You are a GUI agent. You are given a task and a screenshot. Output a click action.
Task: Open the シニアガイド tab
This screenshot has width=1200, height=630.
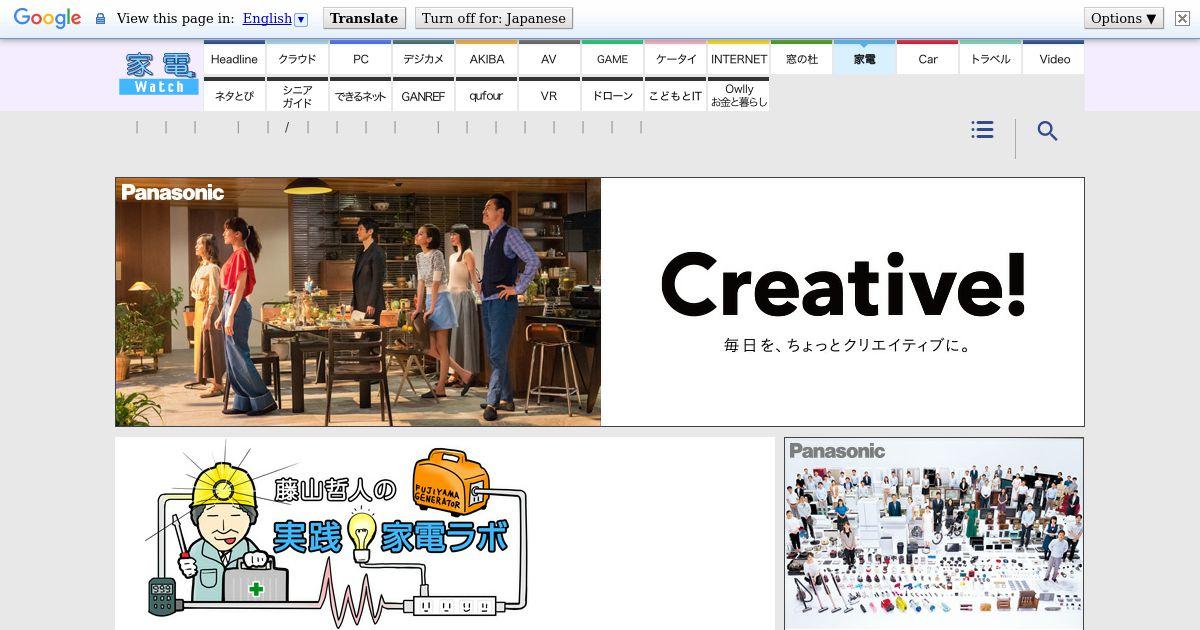(x=297, y=95)
